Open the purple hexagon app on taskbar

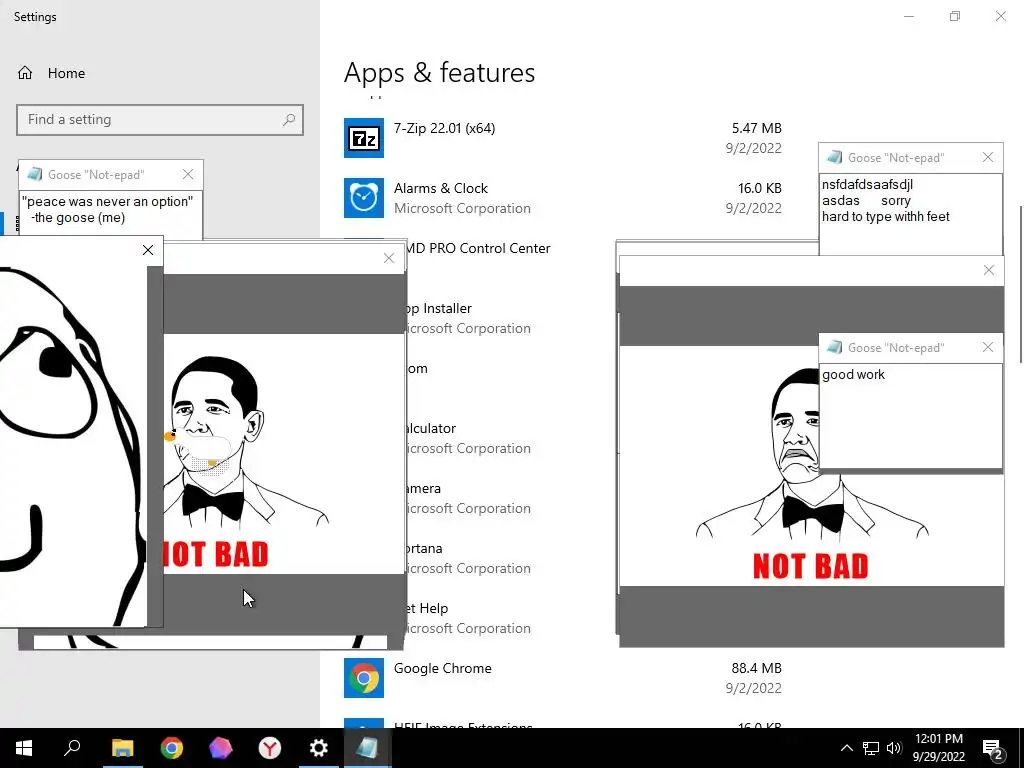click(221, 748)
